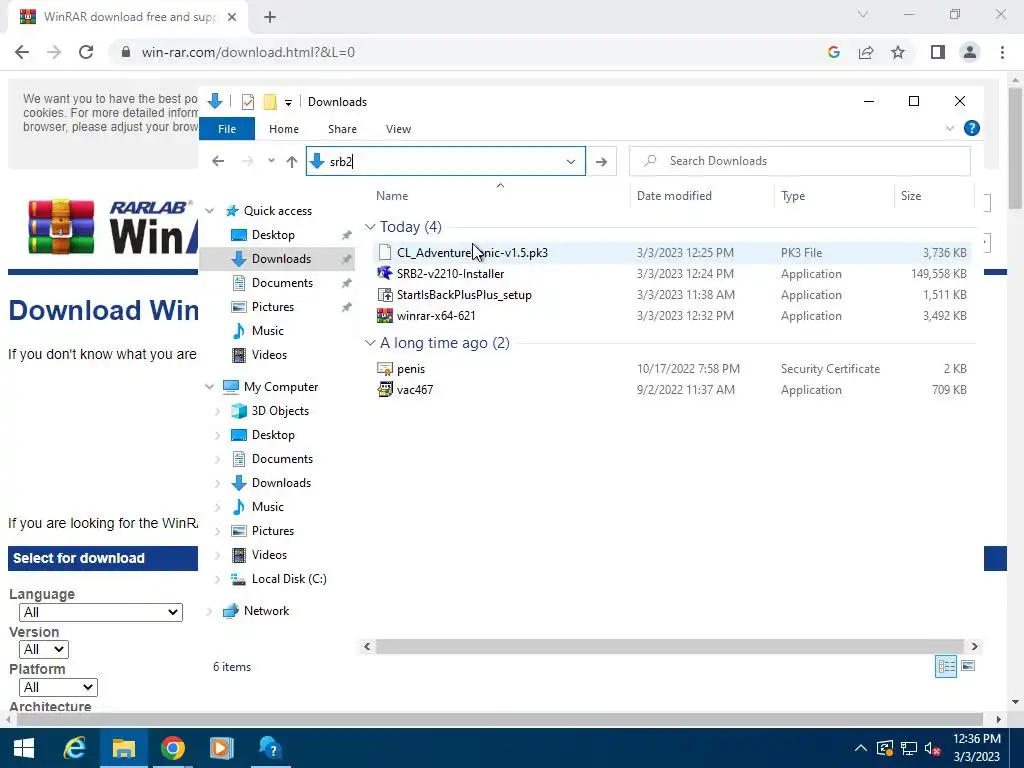The image size is (1024, 768).
Task: Click the Explorer horizontal scrollbar
Action: point(669,647)
